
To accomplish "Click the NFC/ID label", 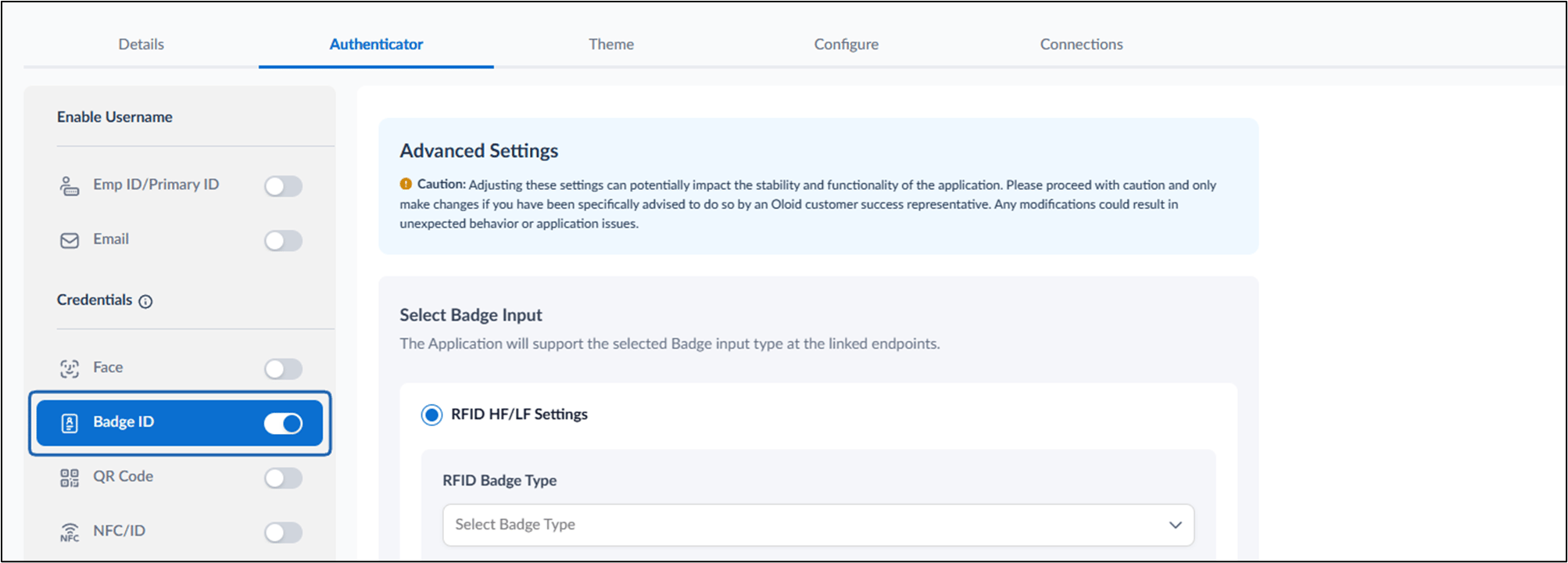I will tap(120, 531).
